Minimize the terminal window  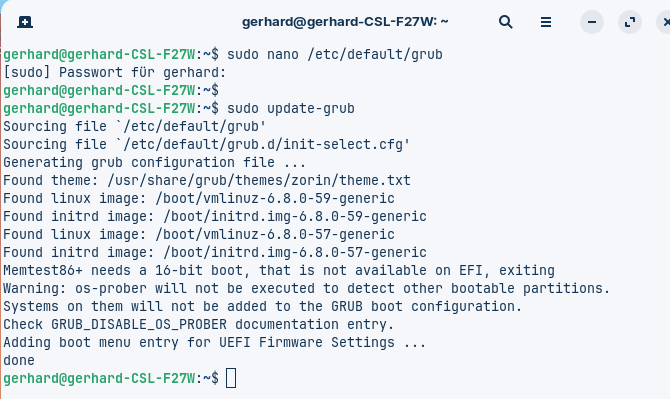pos(592,22)
